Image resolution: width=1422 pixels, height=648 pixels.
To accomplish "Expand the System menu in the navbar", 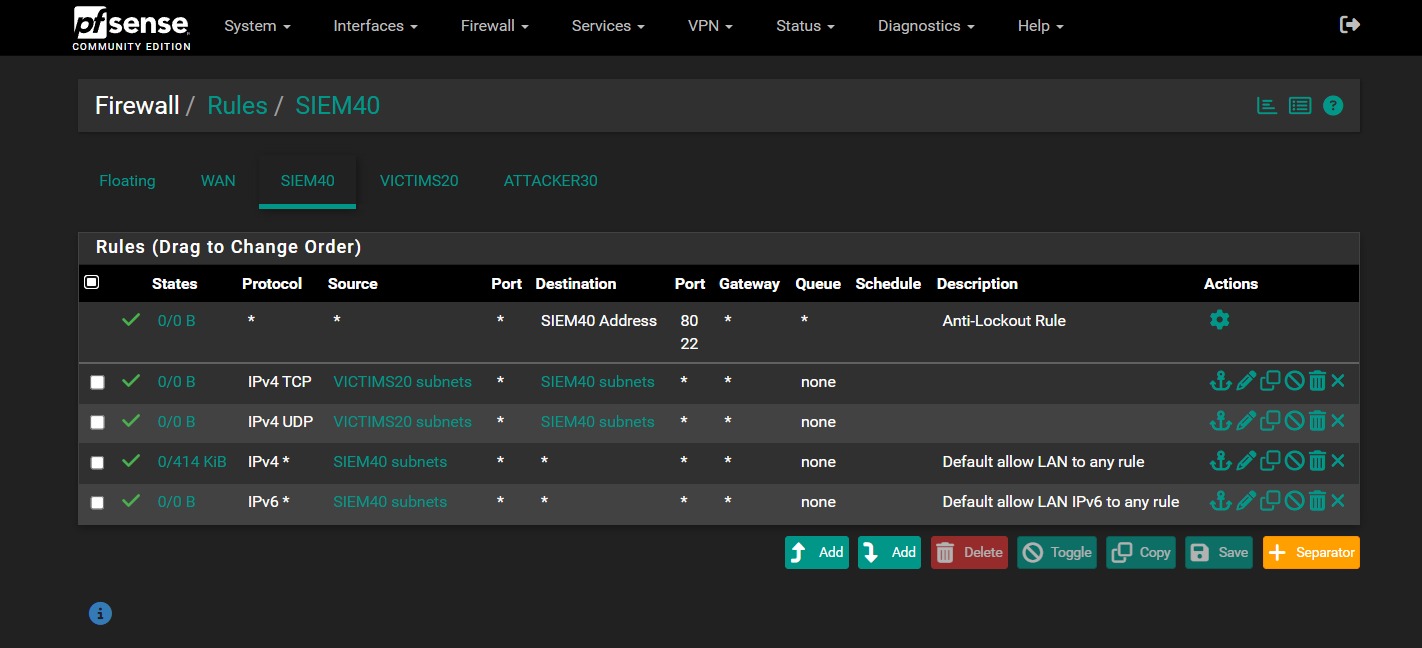I will [257, 26].
